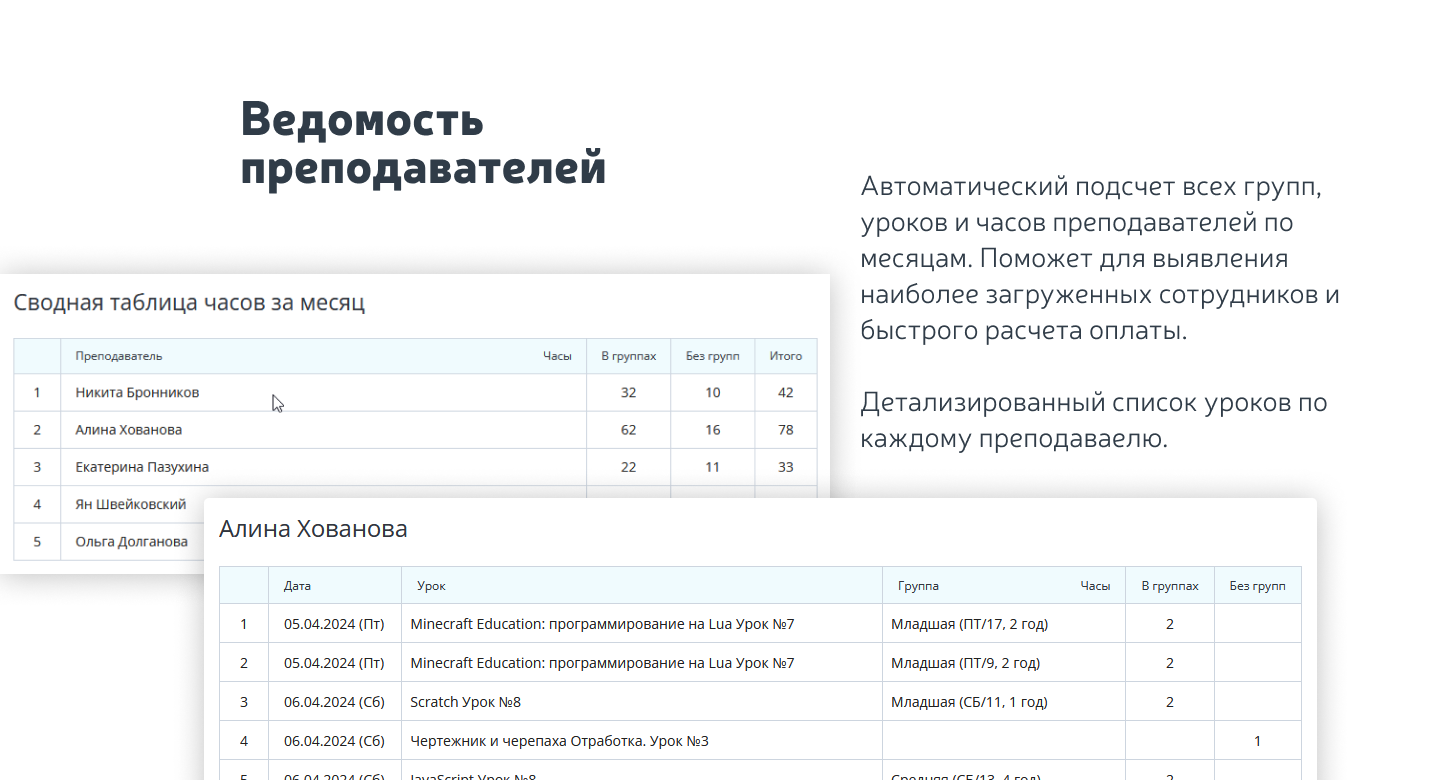Image resolution: width=1440 pixels, height=780 pixels.
Task: Click "Преподаватель" column header in summary table
Action: click(x=119, y=356)
